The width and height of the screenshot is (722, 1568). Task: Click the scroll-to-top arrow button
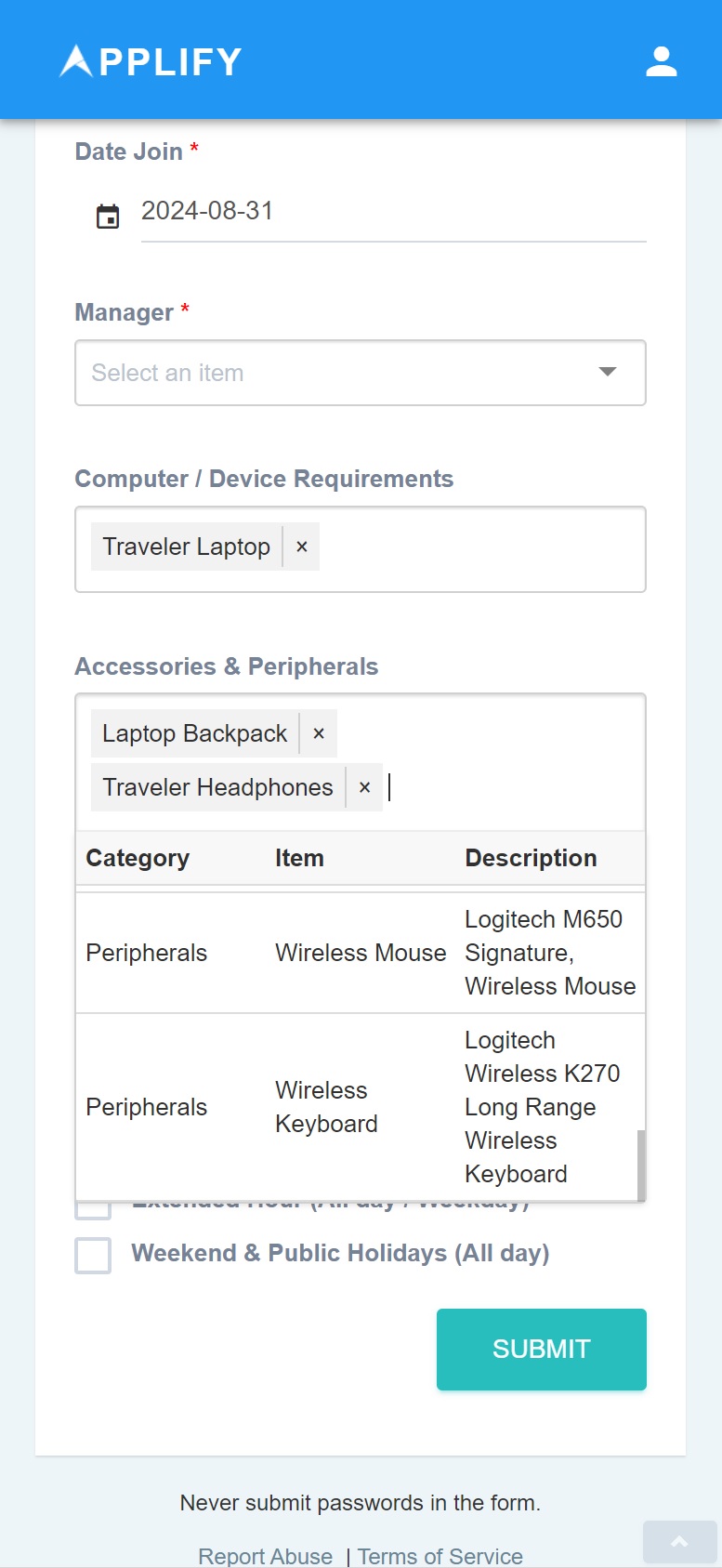coord(679,1542)
